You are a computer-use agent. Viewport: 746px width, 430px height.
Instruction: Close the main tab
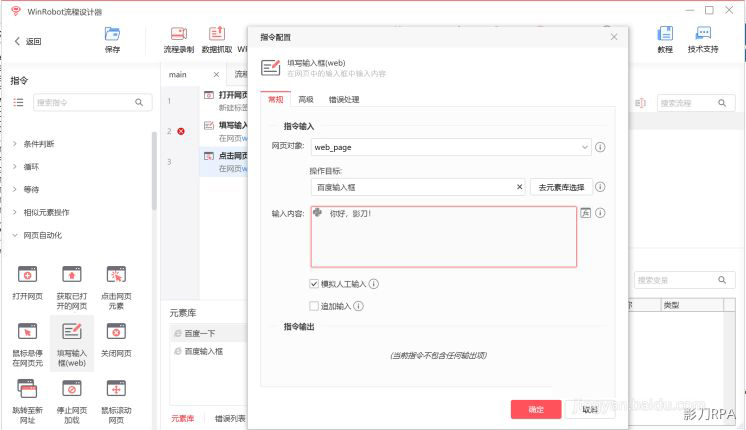(x=216, y=75)
